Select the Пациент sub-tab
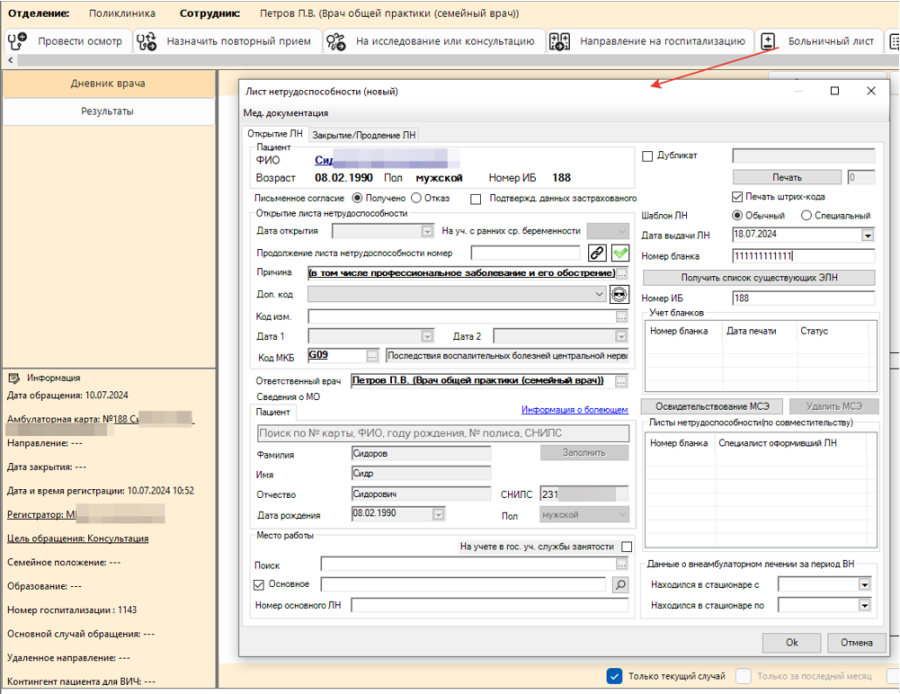900x694 pixels. pyautogui.click(x=273, y=412)
